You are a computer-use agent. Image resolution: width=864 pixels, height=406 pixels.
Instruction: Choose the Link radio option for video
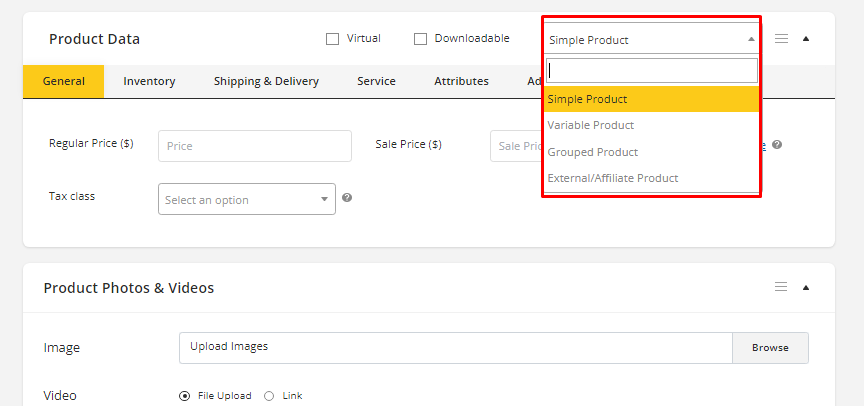(269, 396)
